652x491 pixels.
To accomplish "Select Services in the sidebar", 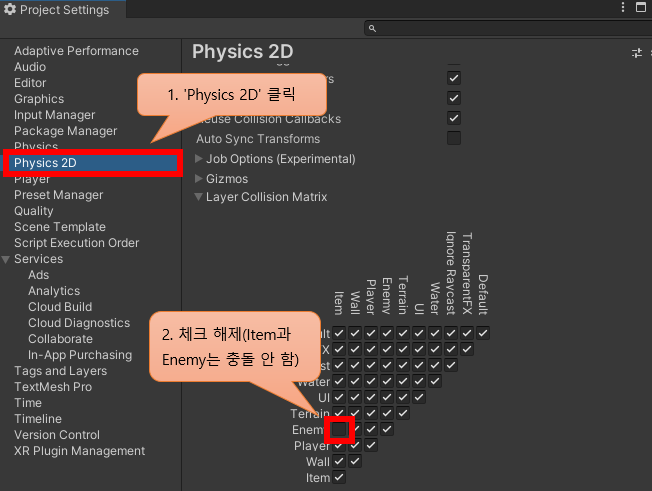I will [39, 259].
